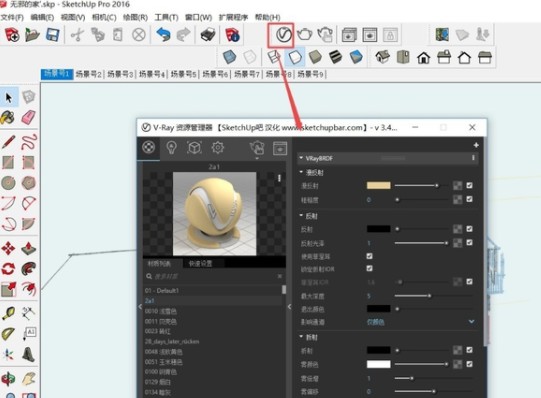Image resolution: width=541 pixels, height=398 pixels.
Task: Collapse the 折射 section header
Action: point(301,337)
